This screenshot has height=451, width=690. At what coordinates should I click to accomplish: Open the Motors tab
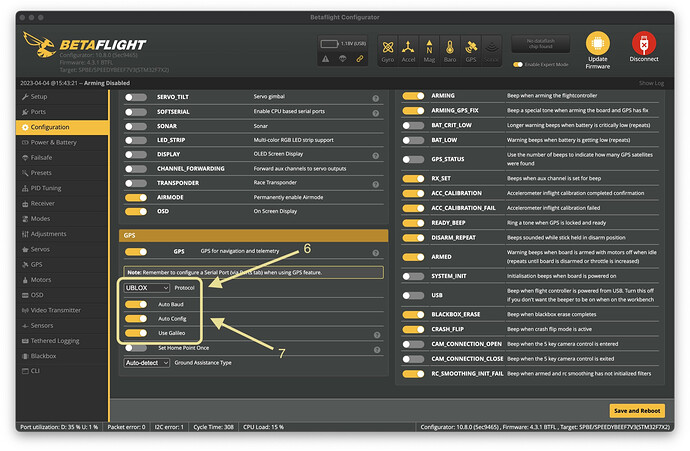pyautogui.click(x=62, y=280)
